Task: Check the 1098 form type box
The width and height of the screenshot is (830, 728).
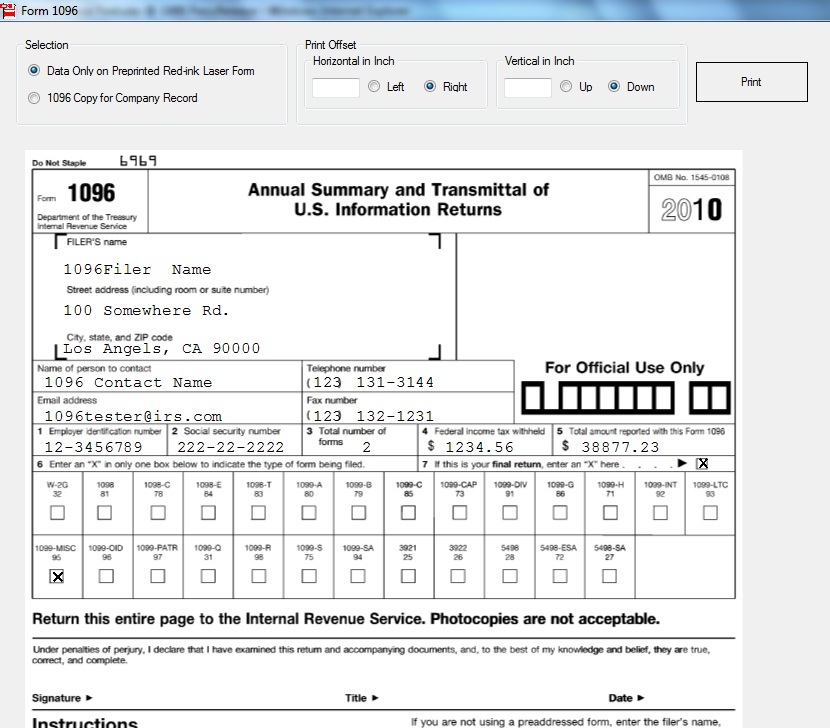Action: 105,512
